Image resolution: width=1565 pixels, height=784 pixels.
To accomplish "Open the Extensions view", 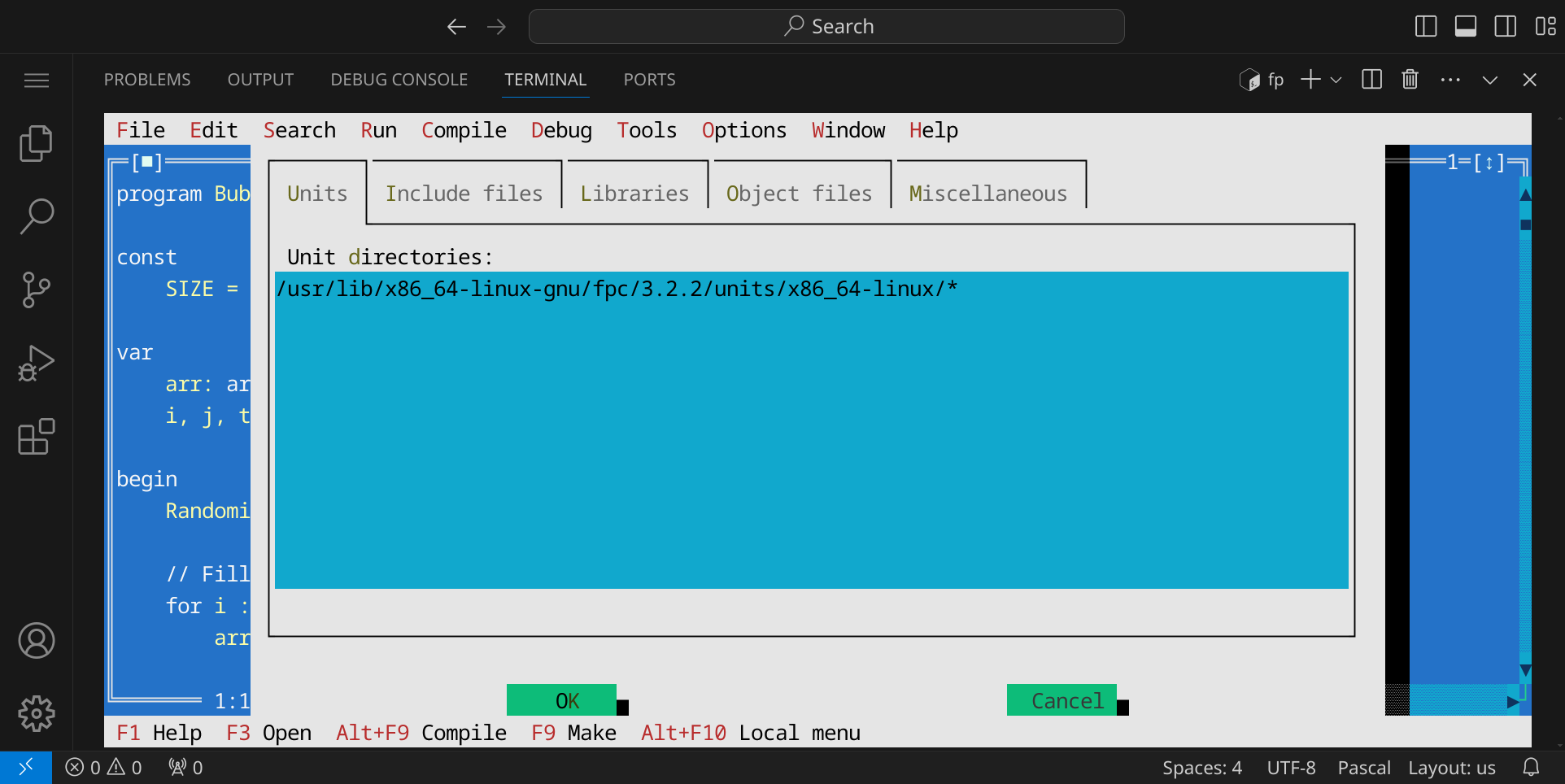I will (x=36, y=437).
